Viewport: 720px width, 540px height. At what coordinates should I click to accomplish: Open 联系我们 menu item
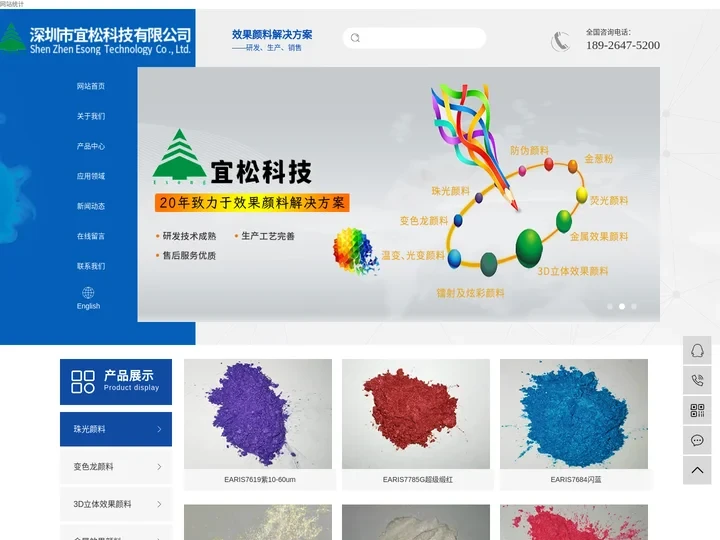click(90, 266)
